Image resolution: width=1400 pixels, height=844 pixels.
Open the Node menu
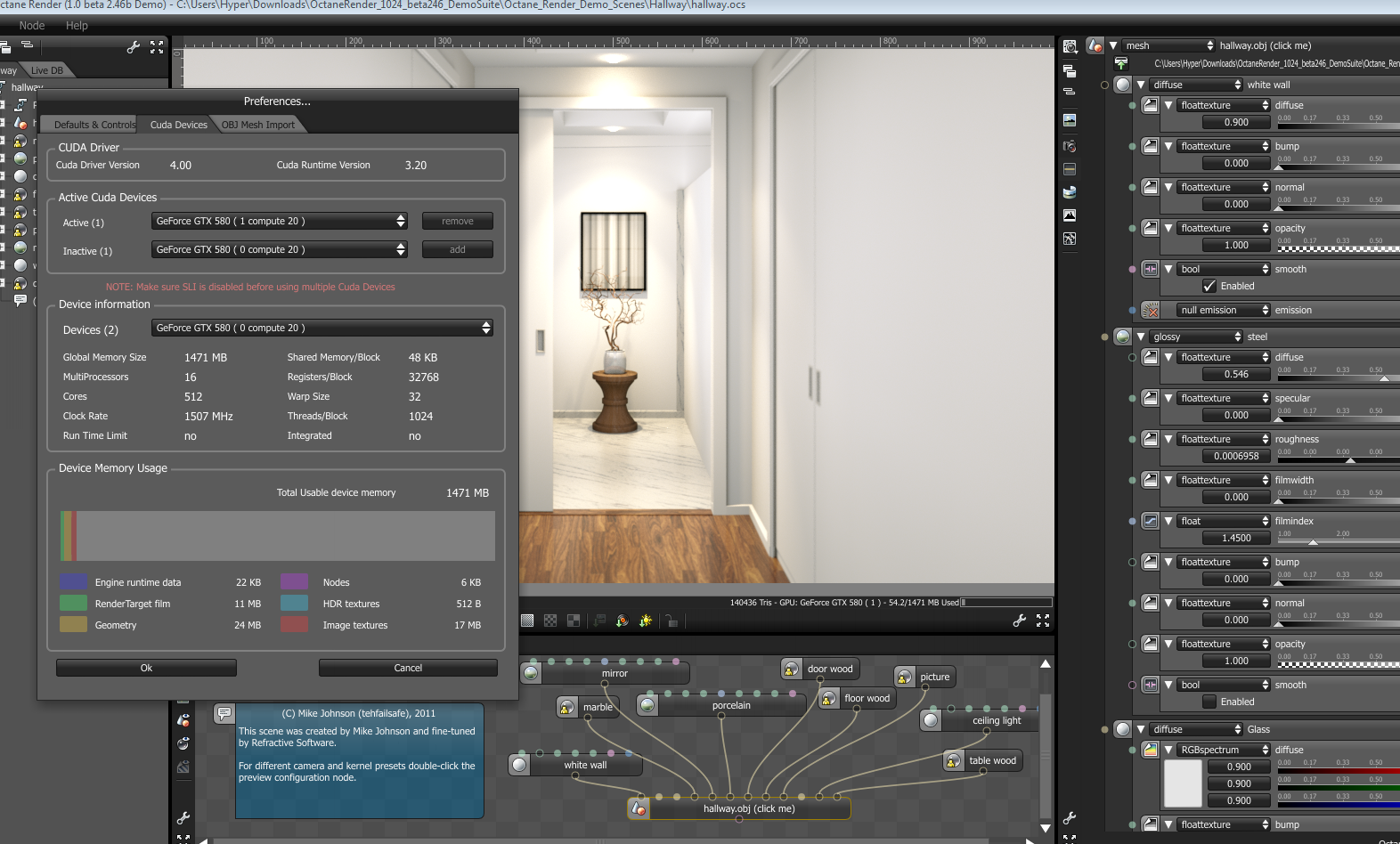coord(32,26)
